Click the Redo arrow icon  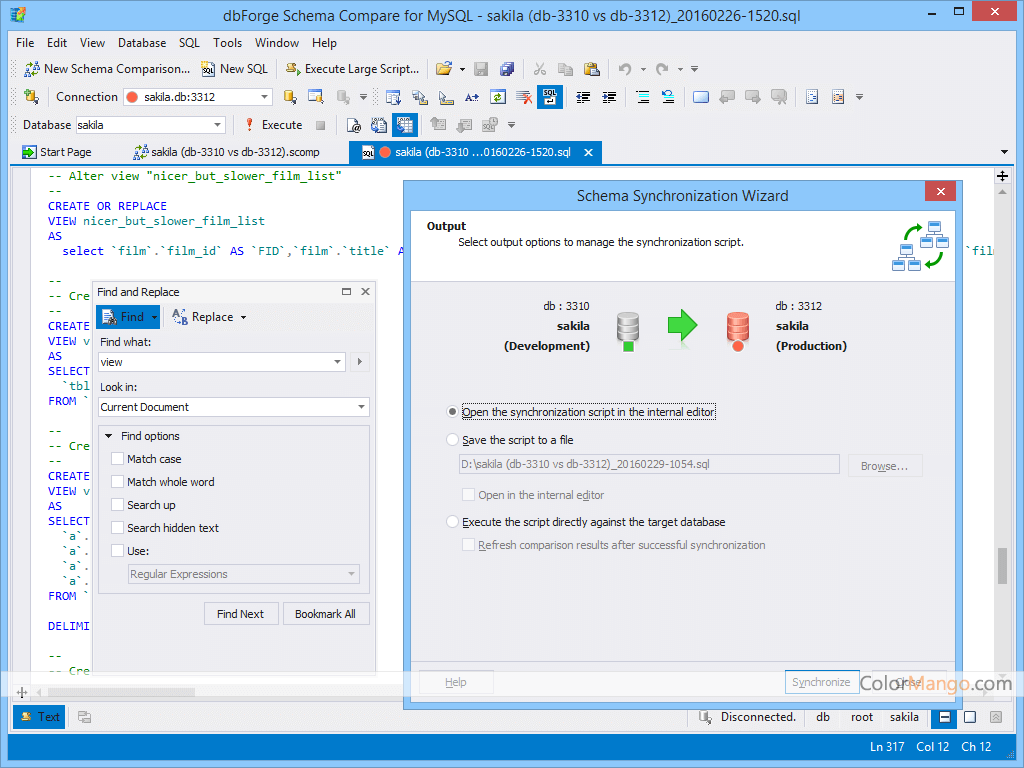[x=662, y=69]
